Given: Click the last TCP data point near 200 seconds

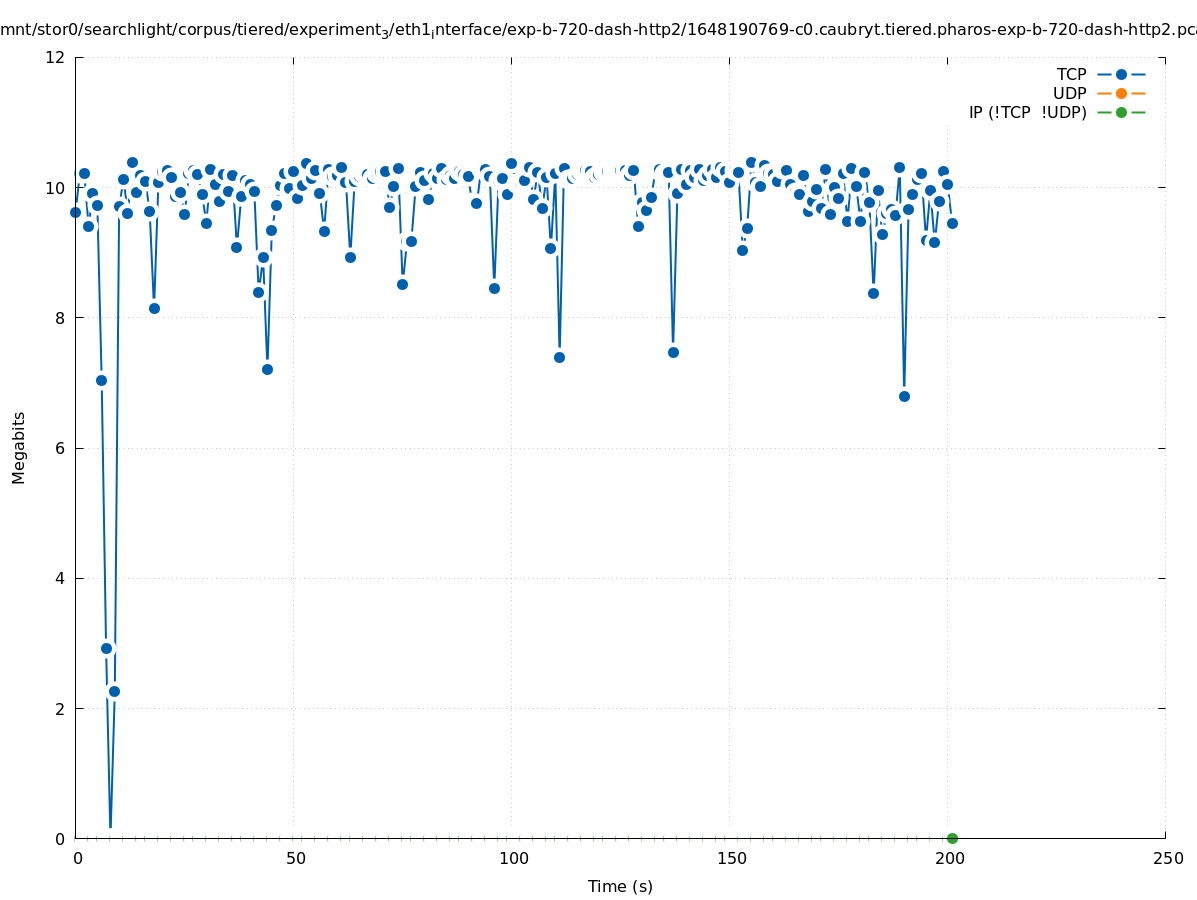Looking at the screenshot, I should (952, 223).
